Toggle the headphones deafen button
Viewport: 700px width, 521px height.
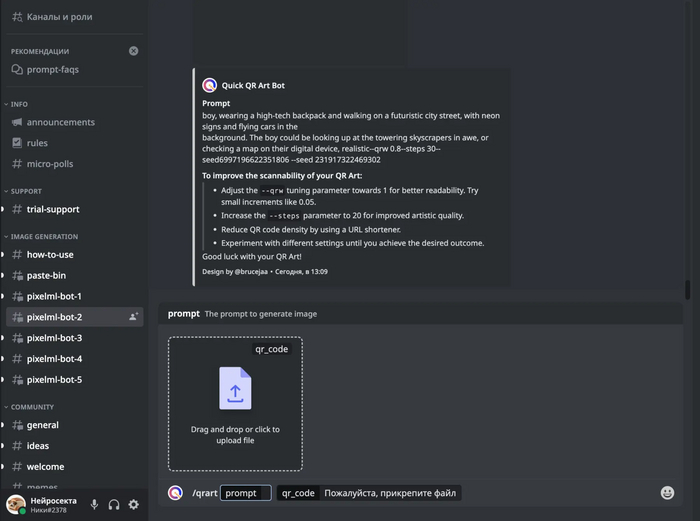pyautogui.click(x=114, y=504)
